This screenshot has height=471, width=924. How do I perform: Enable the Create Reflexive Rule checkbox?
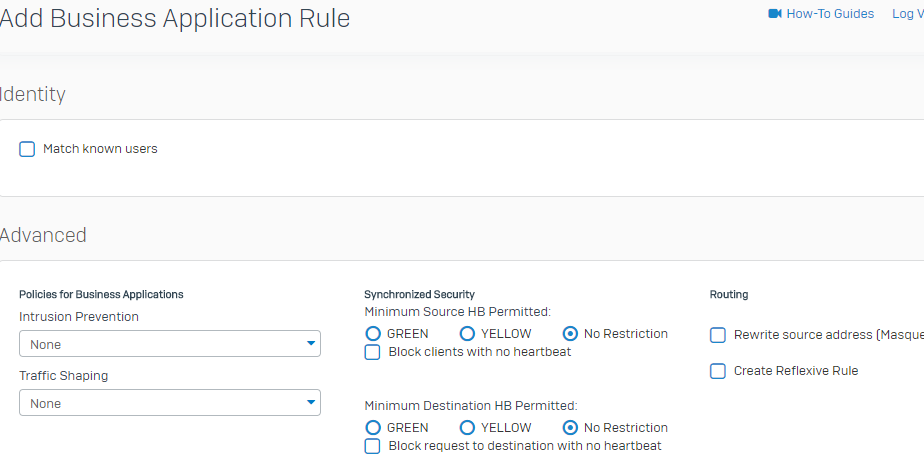tap(718, 371)
